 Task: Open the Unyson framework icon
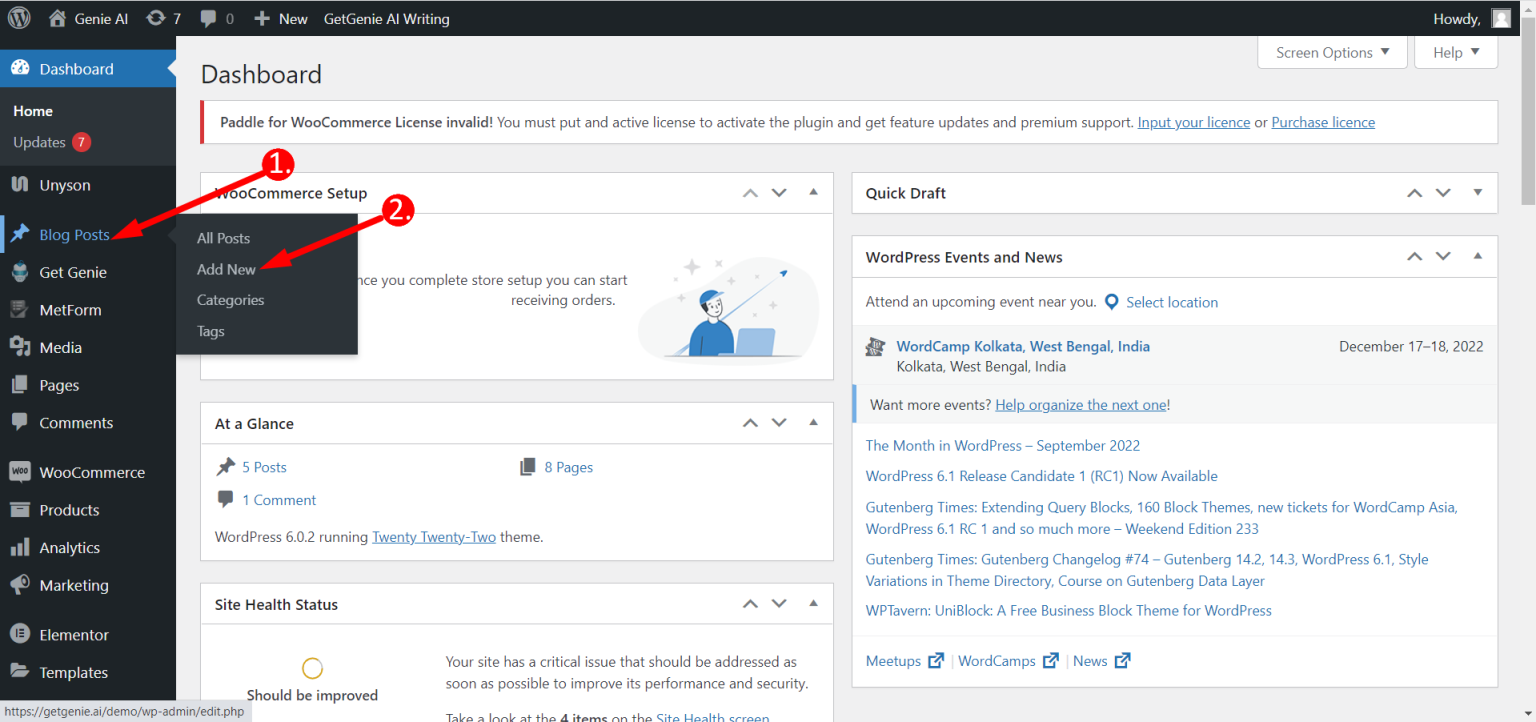click(x=21, y=184)
